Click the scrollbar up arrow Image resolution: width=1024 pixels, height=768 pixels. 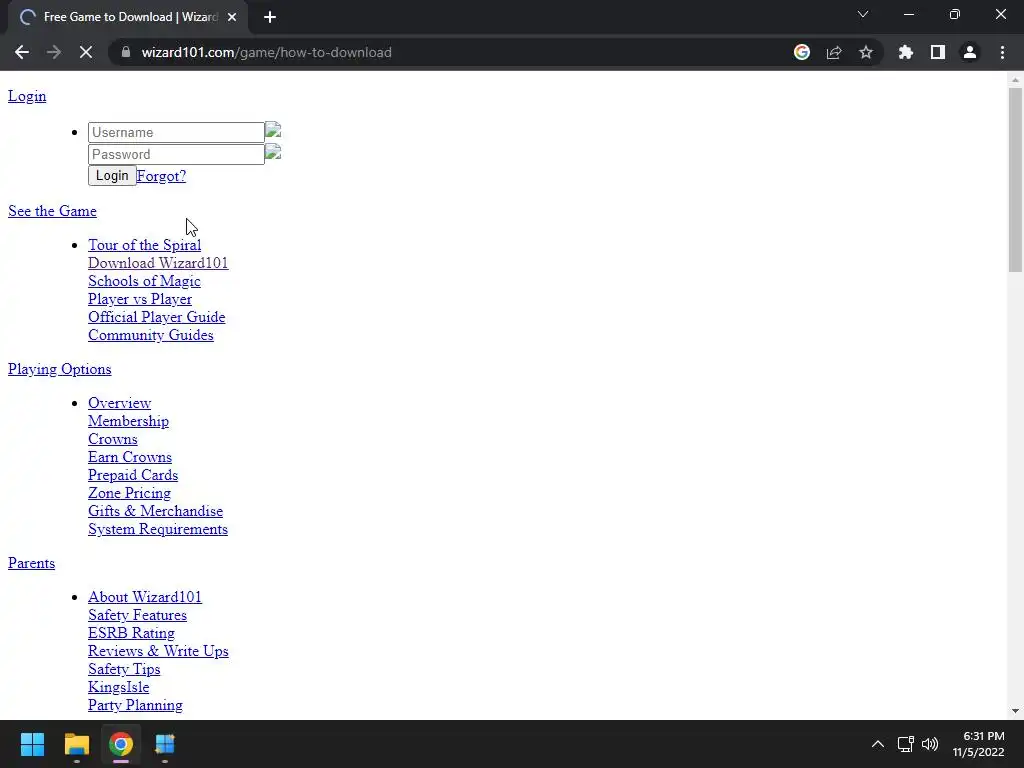coord(1015,80)
